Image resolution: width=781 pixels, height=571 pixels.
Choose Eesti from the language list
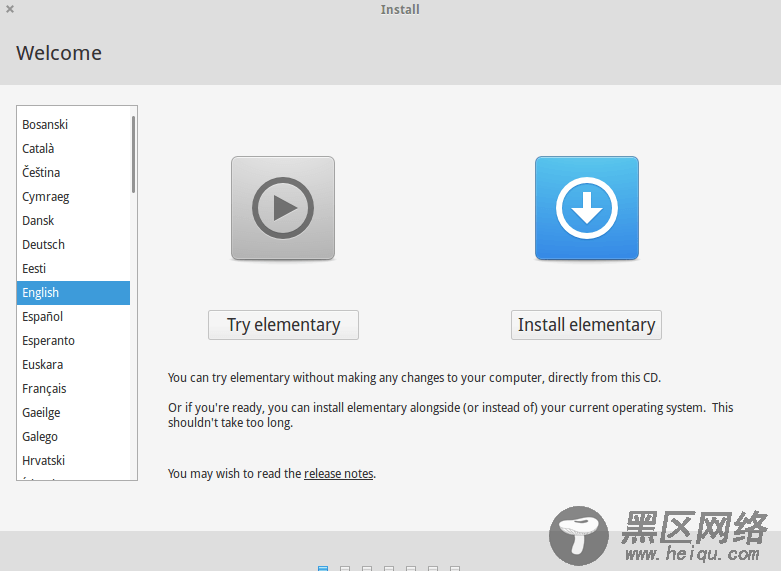[73, 269]
